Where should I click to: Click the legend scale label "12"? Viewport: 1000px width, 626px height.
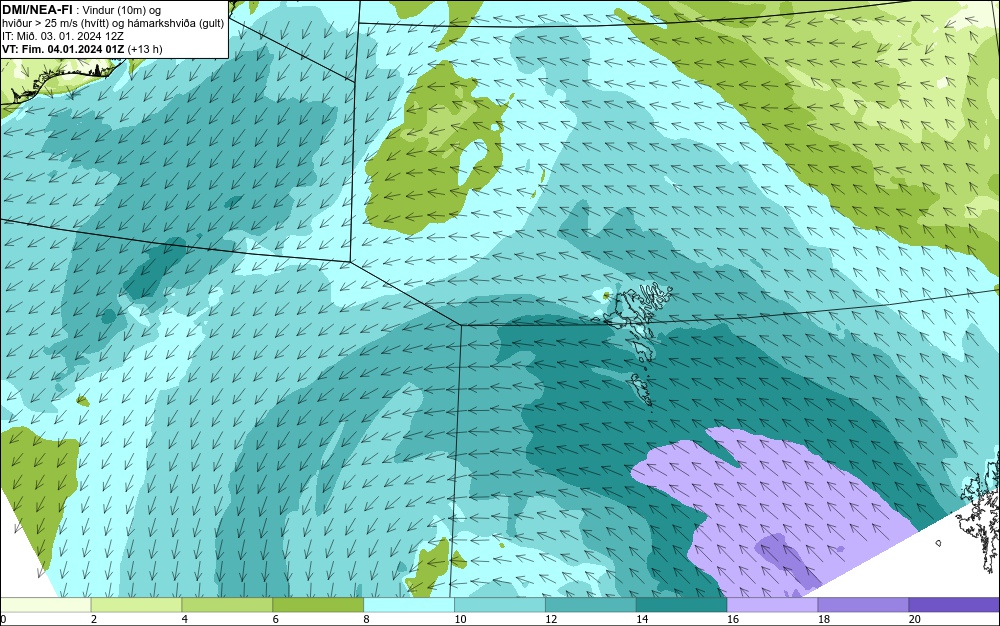[x=550, y=619]
